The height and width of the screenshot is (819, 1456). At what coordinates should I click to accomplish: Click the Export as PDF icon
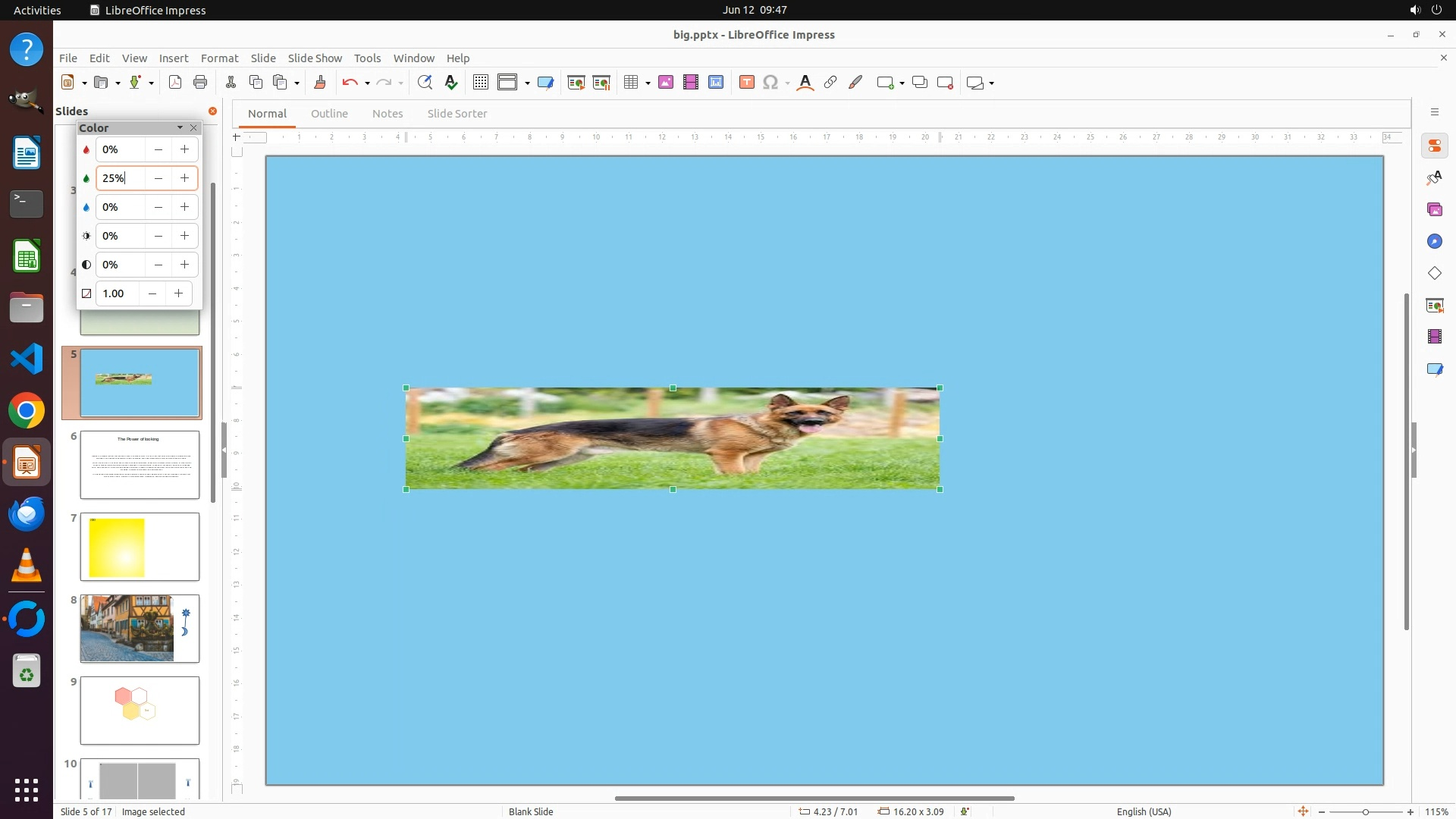tap(175, 83)
